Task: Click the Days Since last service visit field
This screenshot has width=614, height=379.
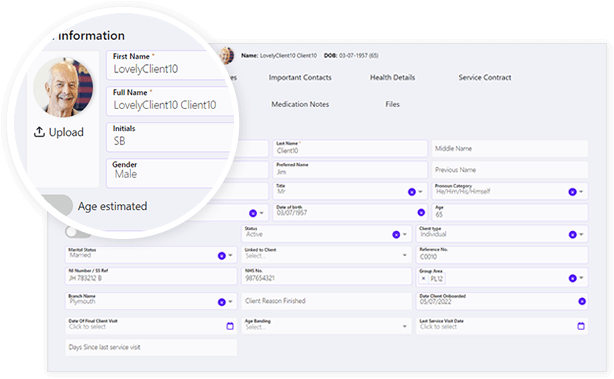Action: tap(151, 347)
